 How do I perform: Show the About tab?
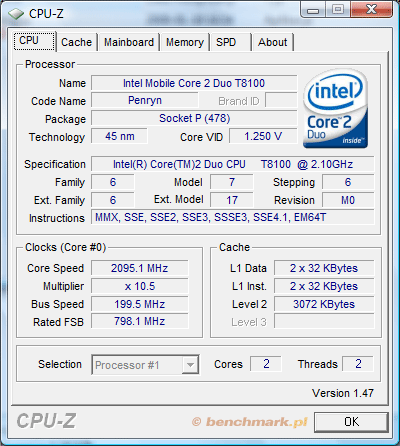pos(273,42)
